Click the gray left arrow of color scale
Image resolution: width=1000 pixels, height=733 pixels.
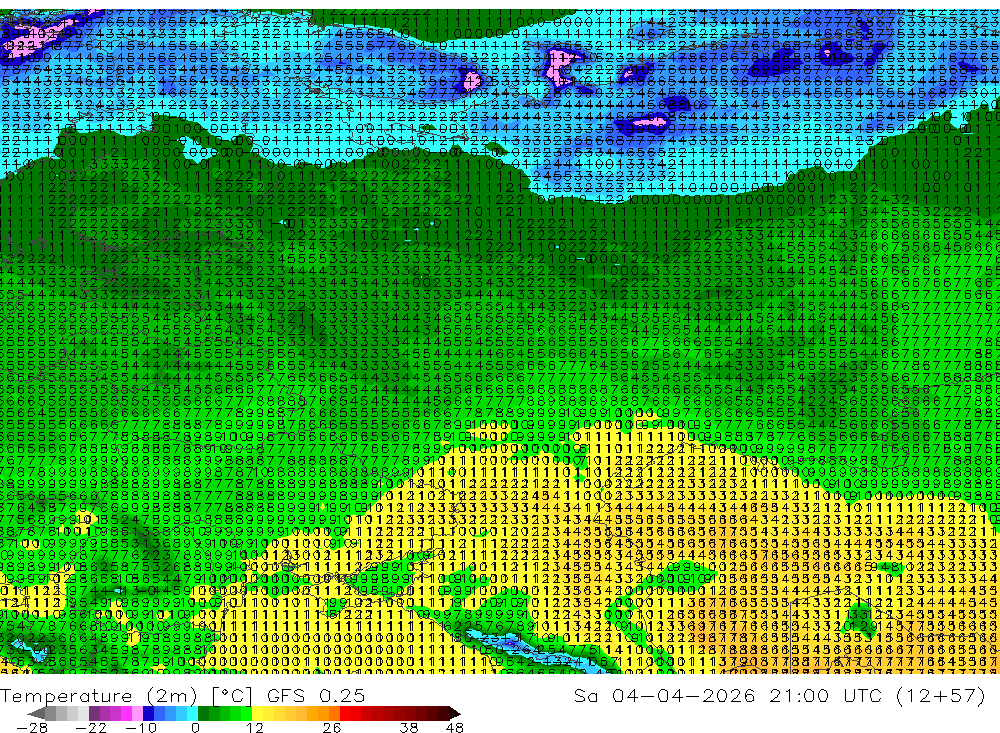pyautogui.click(x=36, y=713)
